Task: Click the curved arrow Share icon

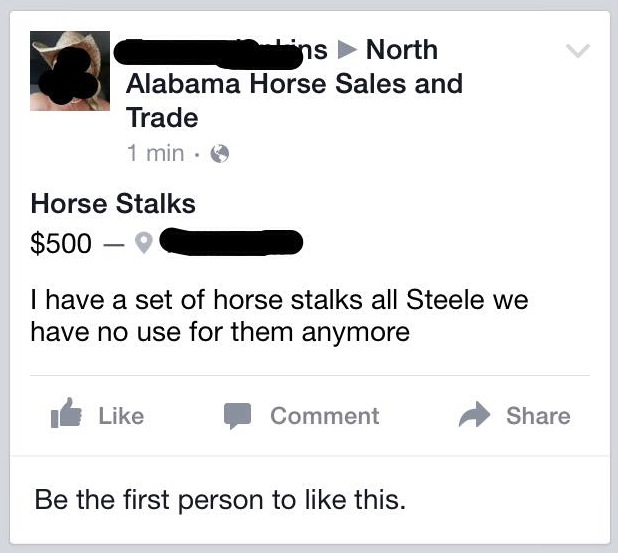Action: click(474, 414)
